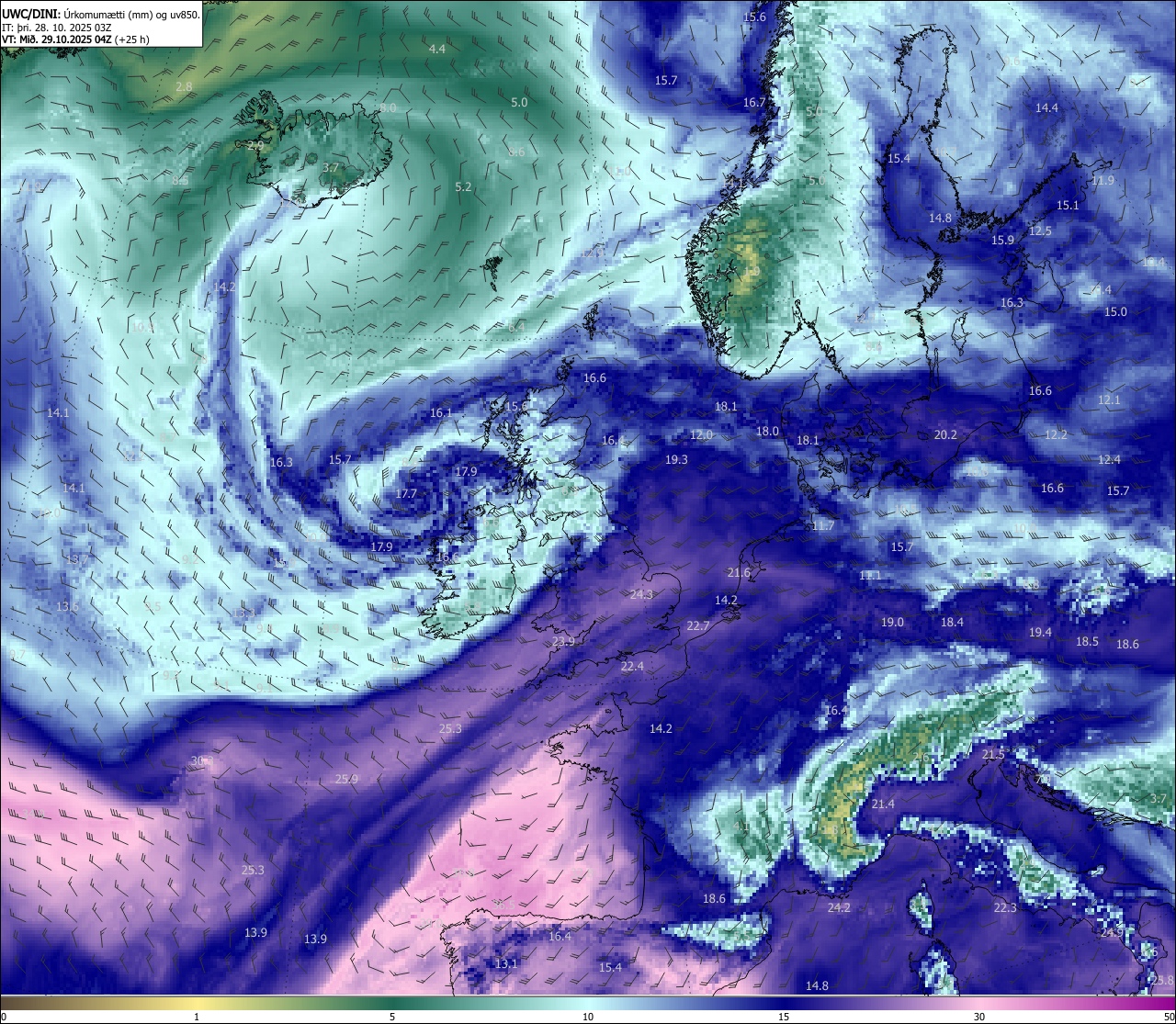The width and height of the screenshot is (1176, 1024).
Task: Click the map value "2.8" northwest of Iceland
Action: 184,86
